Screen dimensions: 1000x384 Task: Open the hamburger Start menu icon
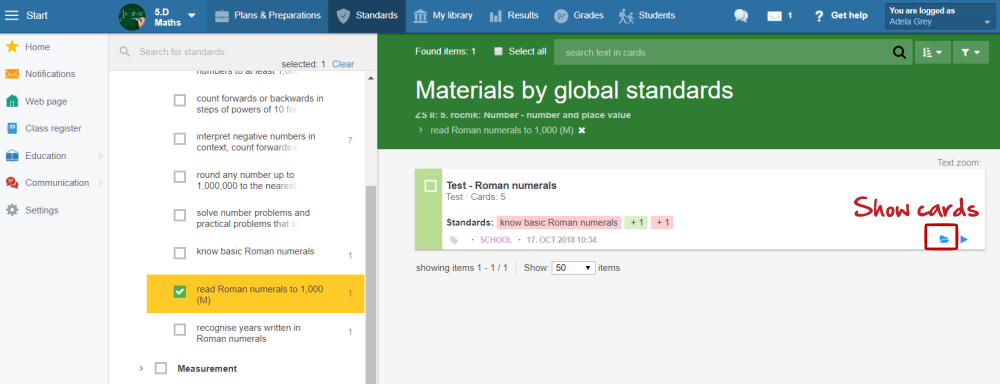[11, 15]
